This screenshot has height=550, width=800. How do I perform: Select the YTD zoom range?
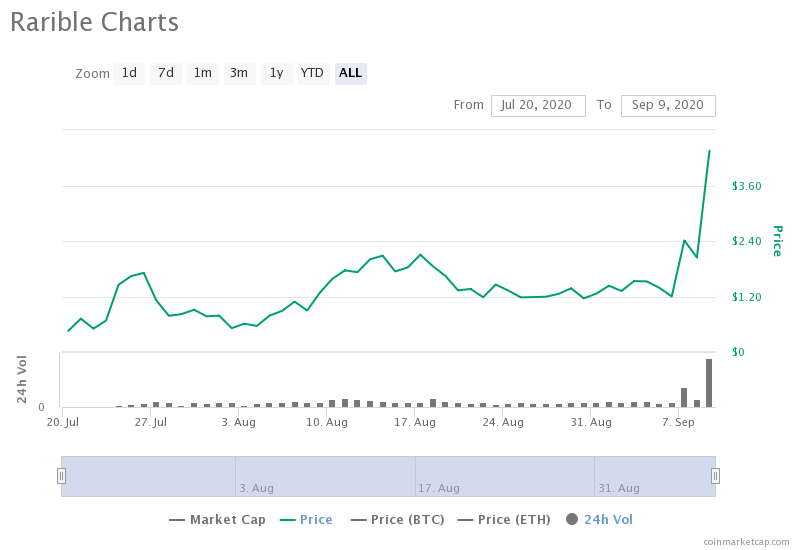coord(313,73)
